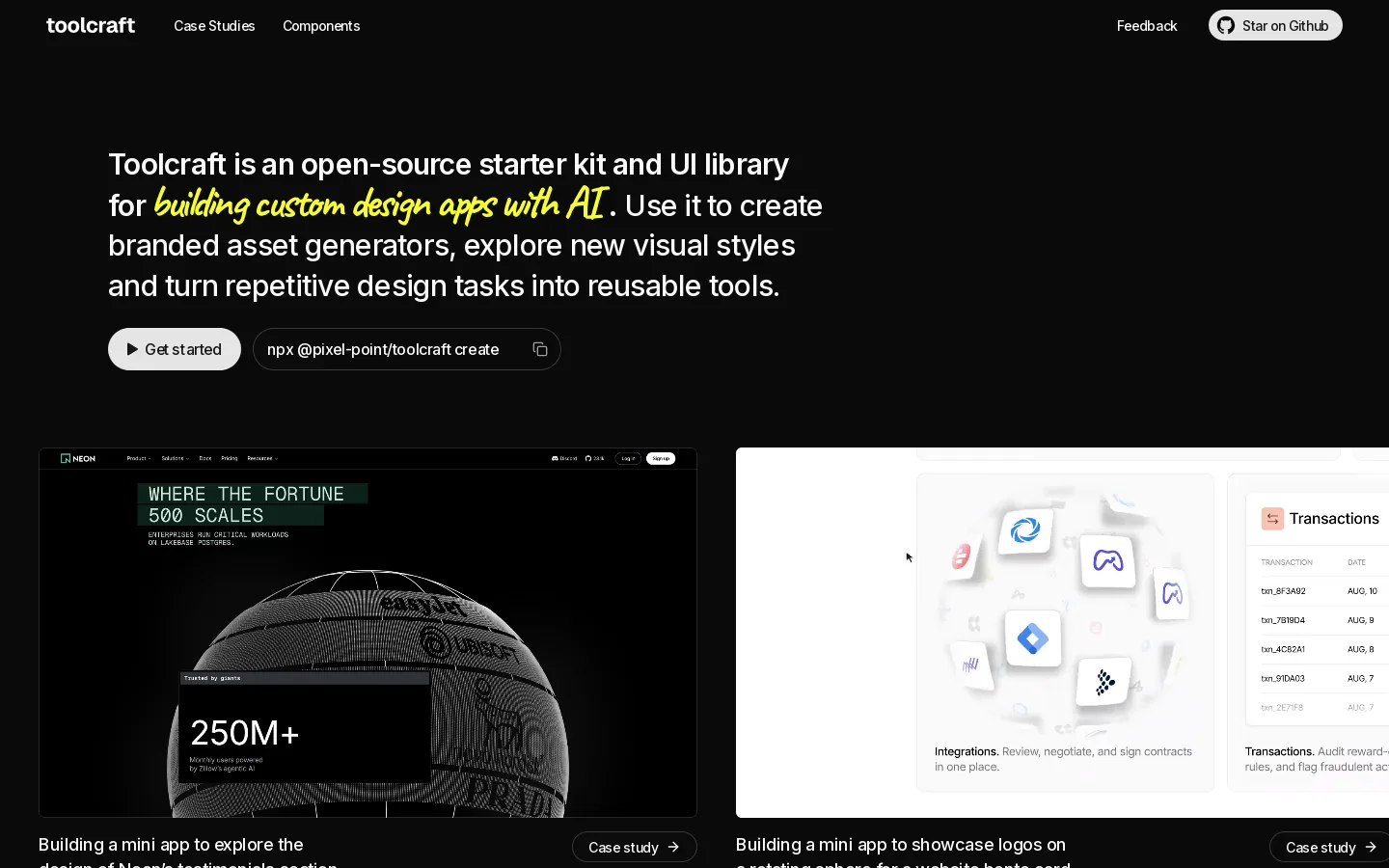Copy the npx command with copy icon
1389x868 pixels.
[540, 349]
